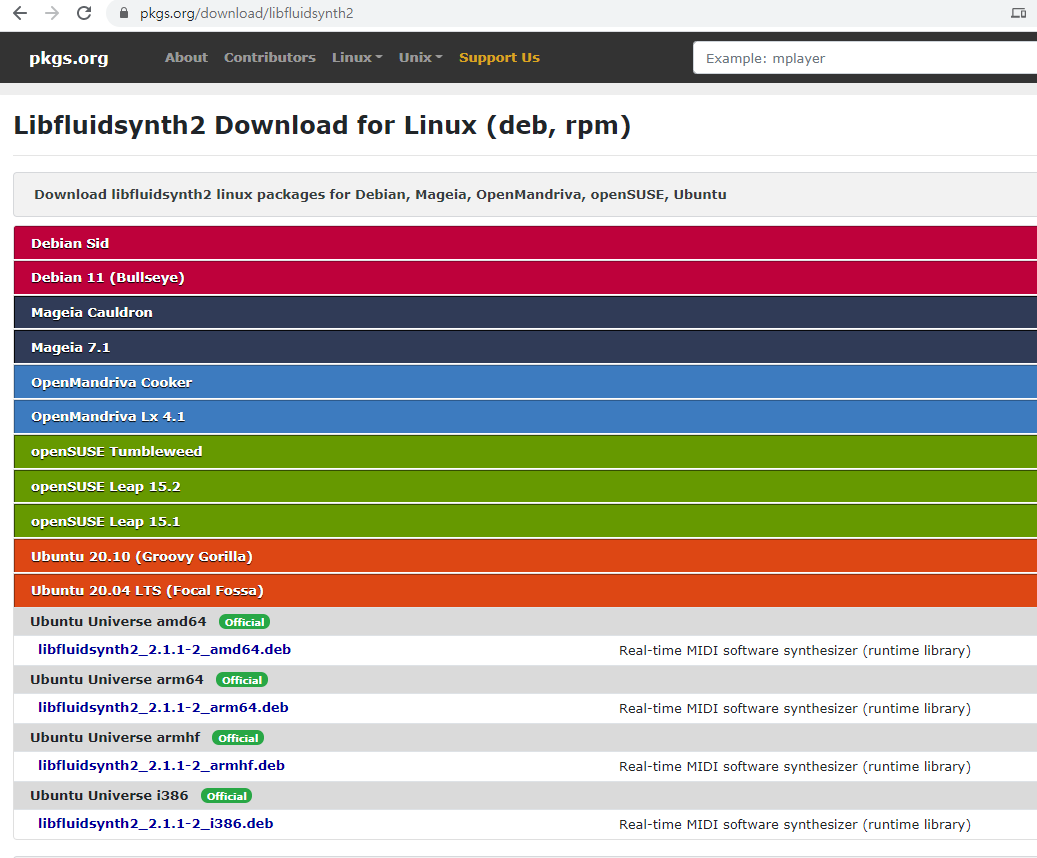Focus the package search field
The height and width of the screenshot is (858, 1037).
point(865,58)
